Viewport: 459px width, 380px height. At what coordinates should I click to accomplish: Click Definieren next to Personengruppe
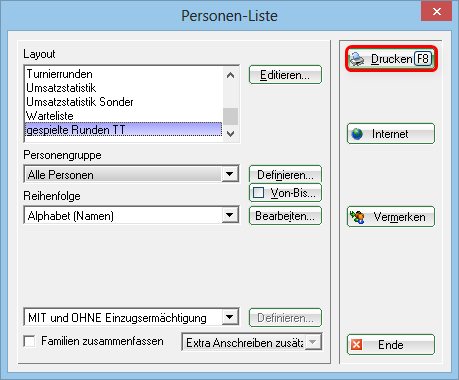[285, 174]
